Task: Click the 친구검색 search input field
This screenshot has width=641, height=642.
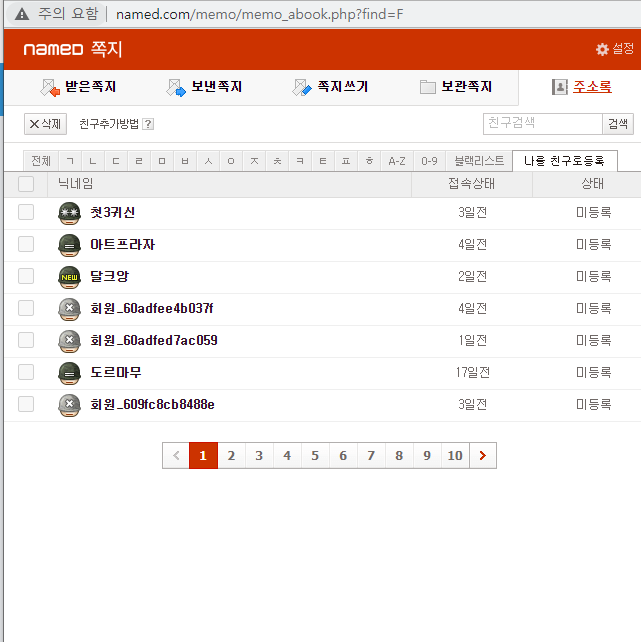Action: click(543, 124)
